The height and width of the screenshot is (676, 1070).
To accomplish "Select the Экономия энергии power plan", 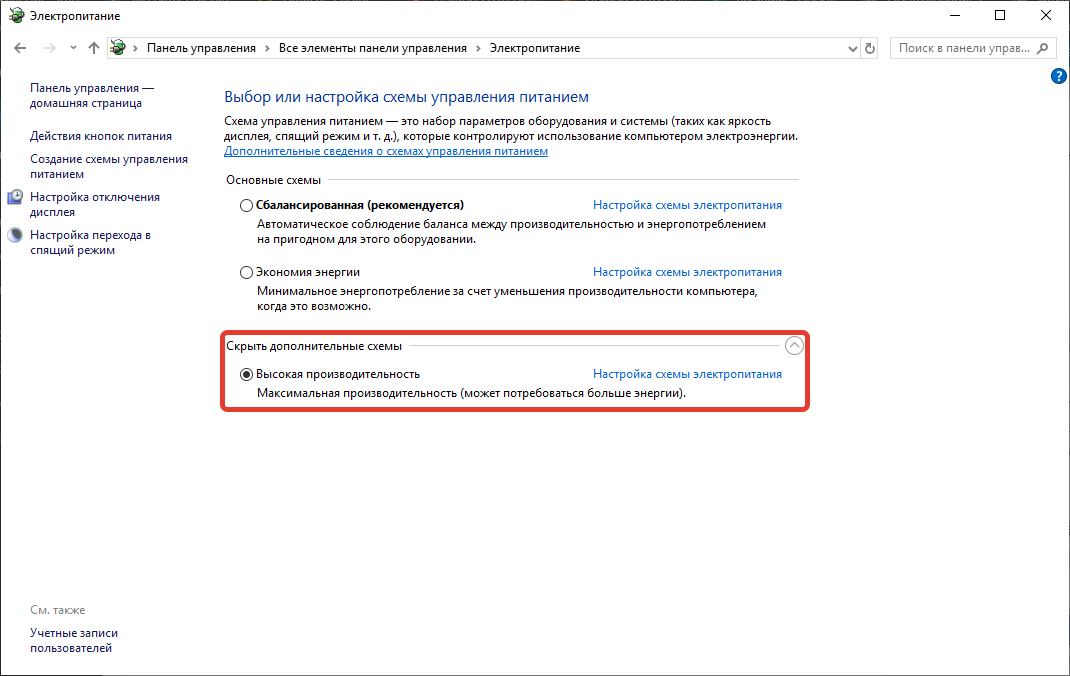I will point(247,272).
